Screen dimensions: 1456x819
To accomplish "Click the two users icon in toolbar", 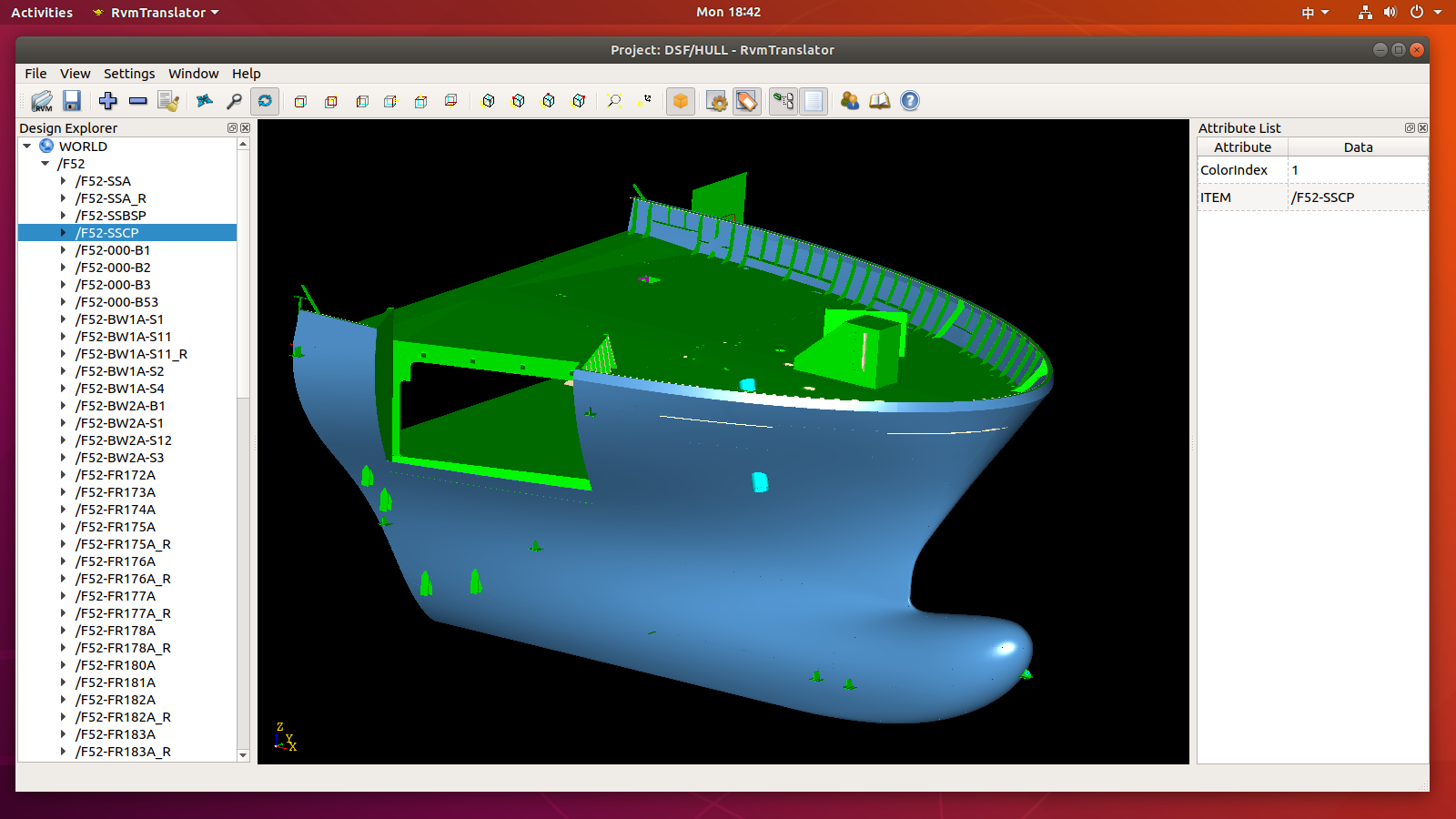I will [x=850, y=101].
